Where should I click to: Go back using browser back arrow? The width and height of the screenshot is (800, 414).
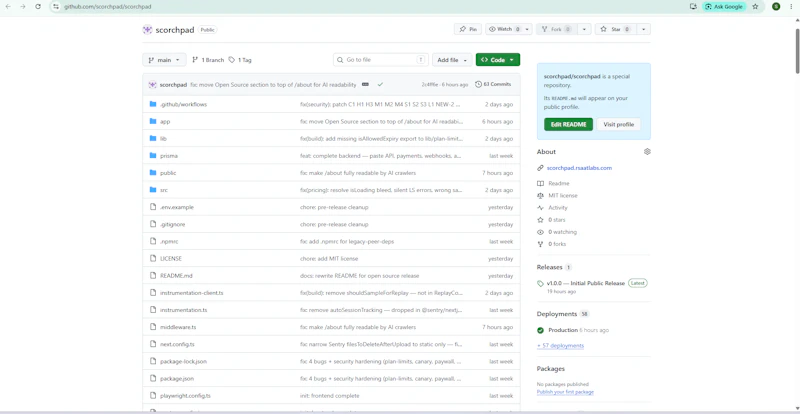click(8, 7)
